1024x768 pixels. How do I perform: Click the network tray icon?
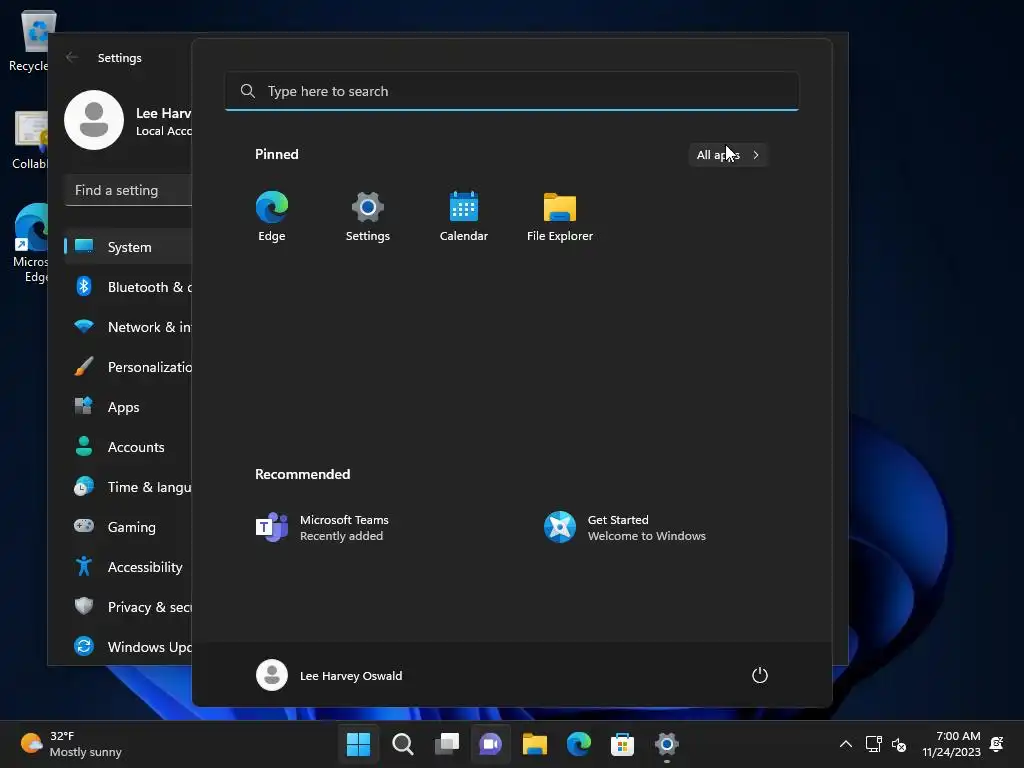(x=873, y=744)
